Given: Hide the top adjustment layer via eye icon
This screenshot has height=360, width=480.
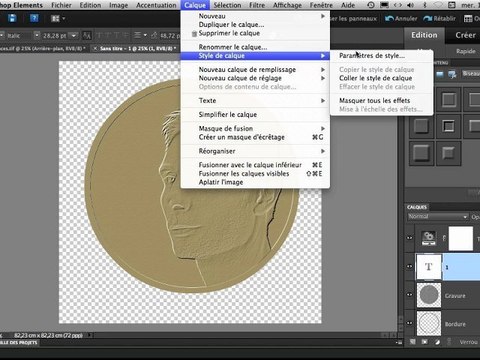Looking at the screenshot, I should click(x=410, y=238).
